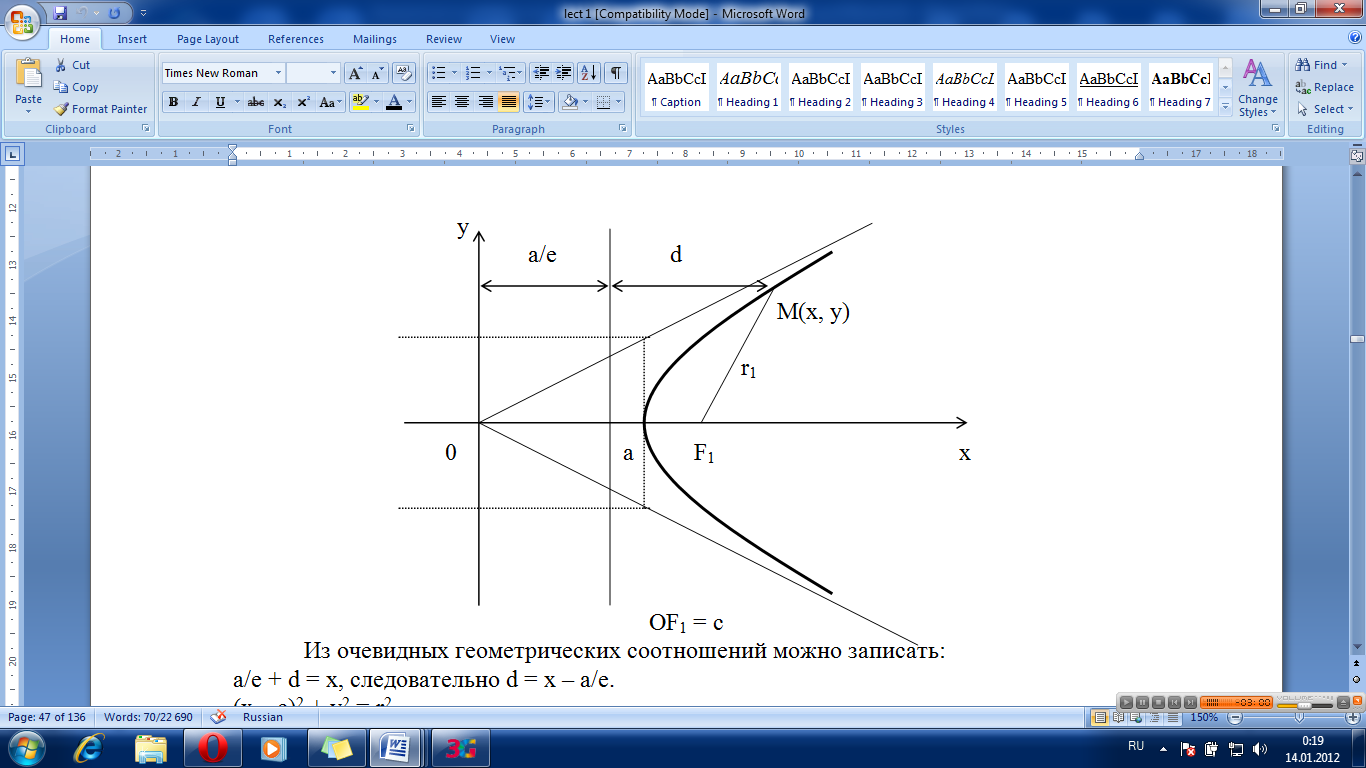This screenshot has height=768, width=1366.
Task: Switch to the Mailings tab
Action: pyautogui.click(x=375, y=39)
